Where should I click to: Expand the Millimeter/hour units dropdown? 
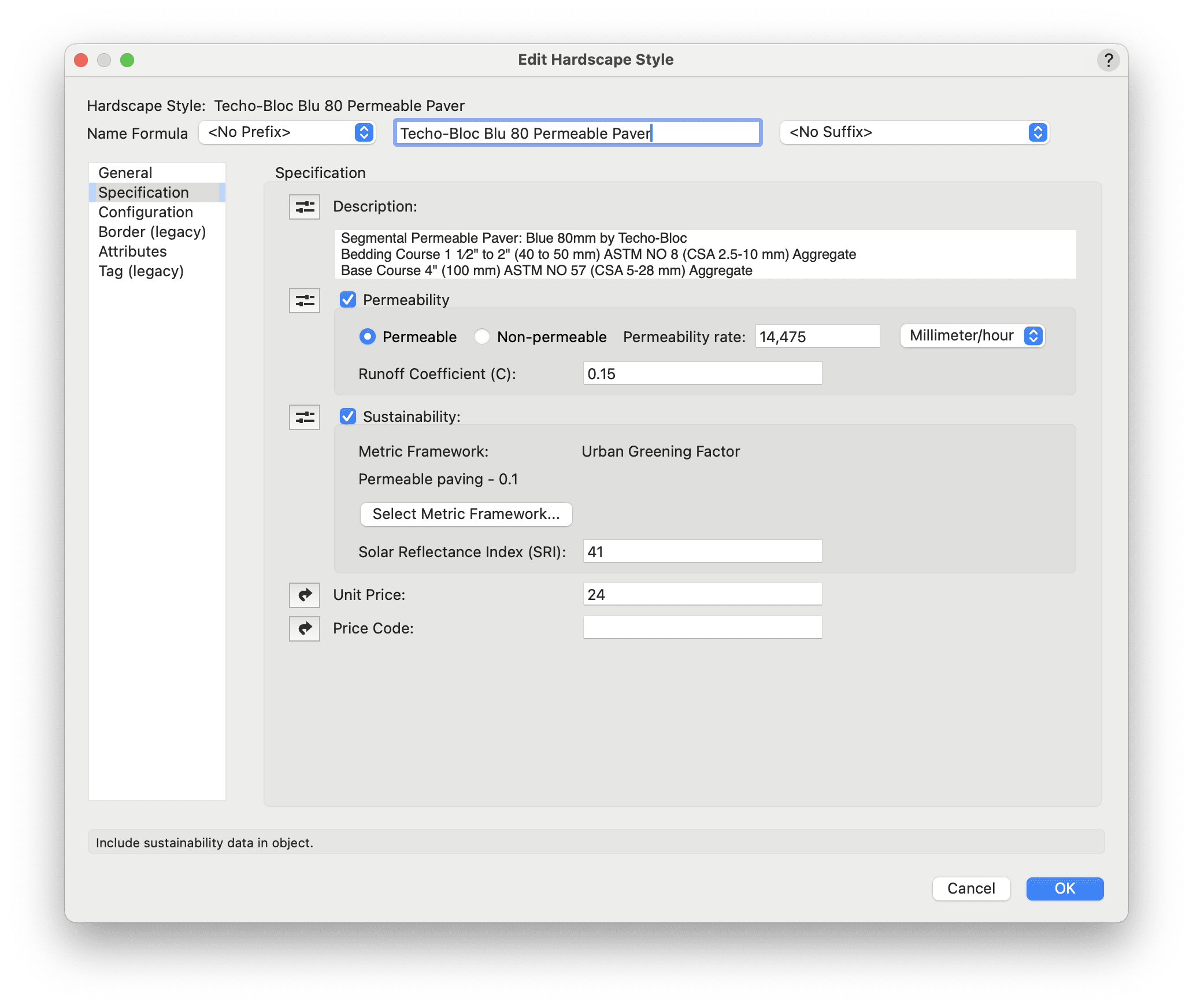(x=972, y=336)
